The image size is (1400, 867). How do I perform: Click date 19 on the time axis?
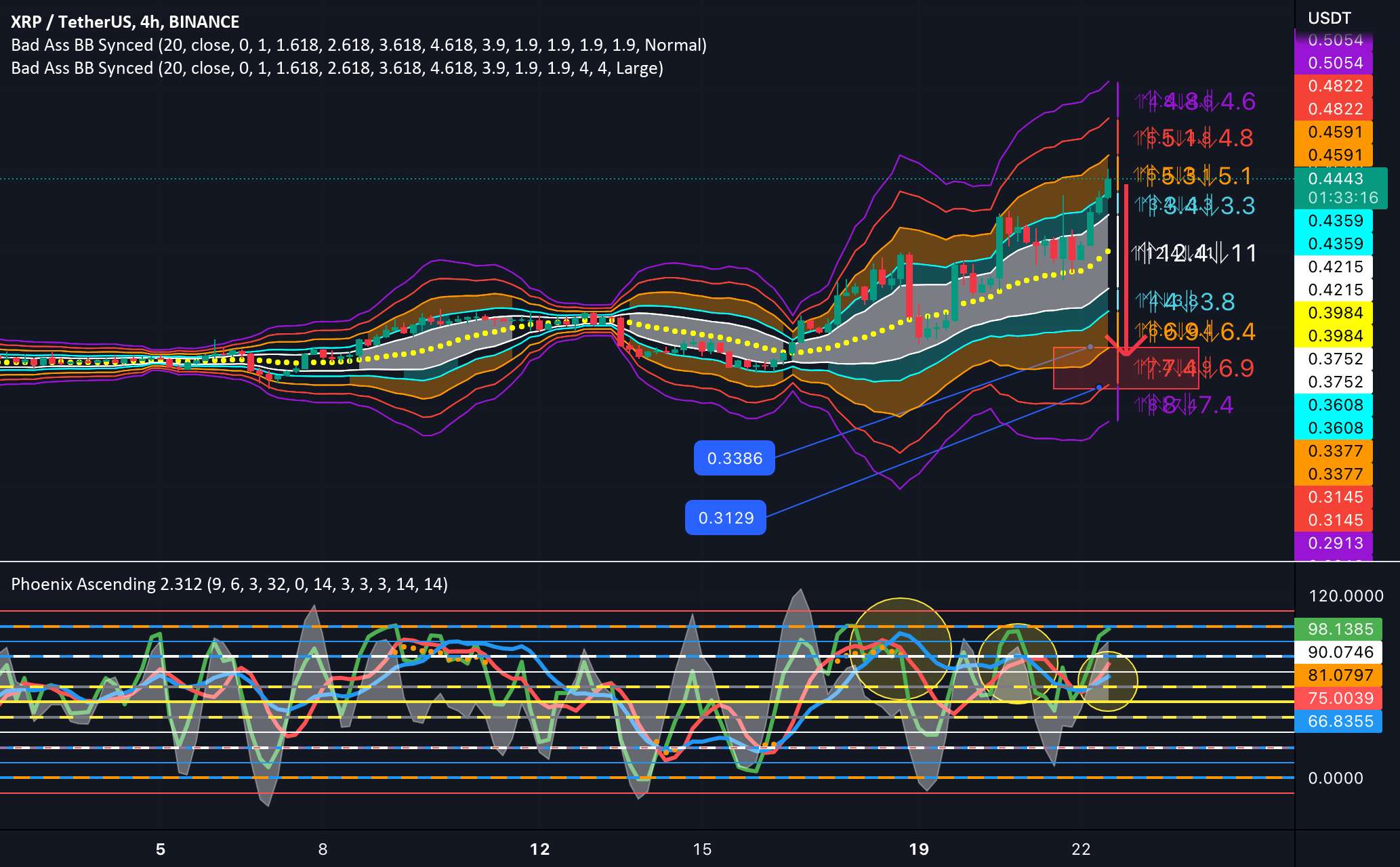click(919, 849)
